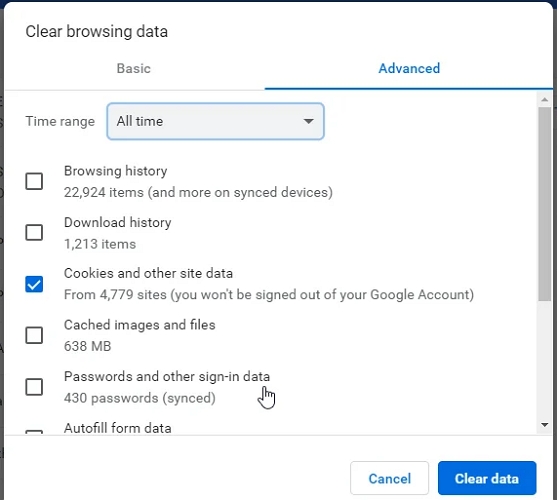Click the 'Cached images and files' label
This screenshot has height=500, width=557.
140,325
